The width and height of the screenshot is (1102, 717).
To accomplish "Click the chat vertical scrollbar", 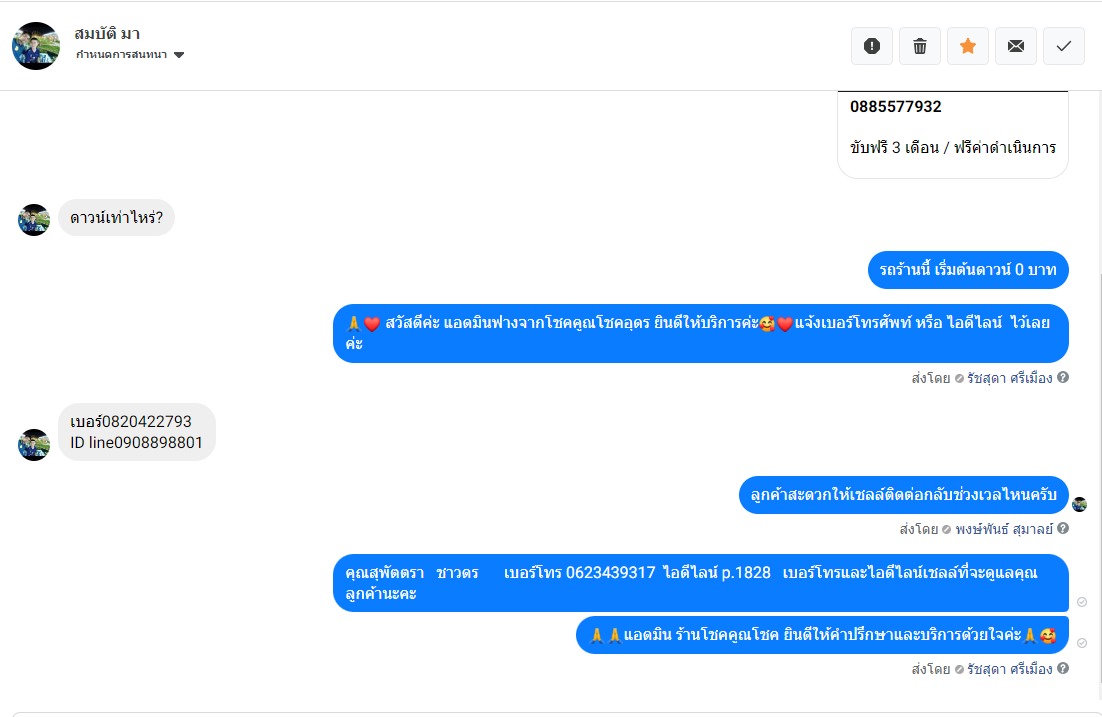I will (1098, 478).
